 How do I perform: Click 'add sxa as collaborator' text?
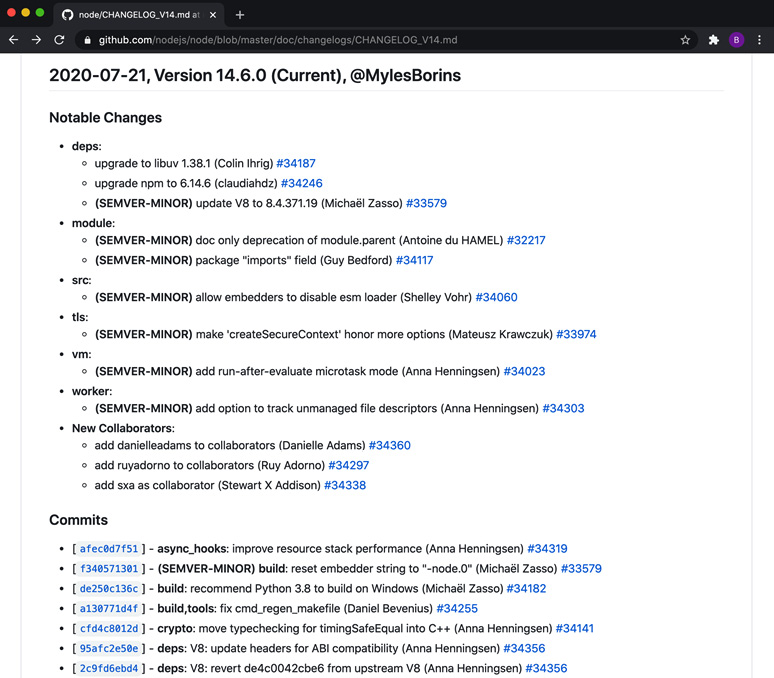pyautogui.click(x=155, y=485)
